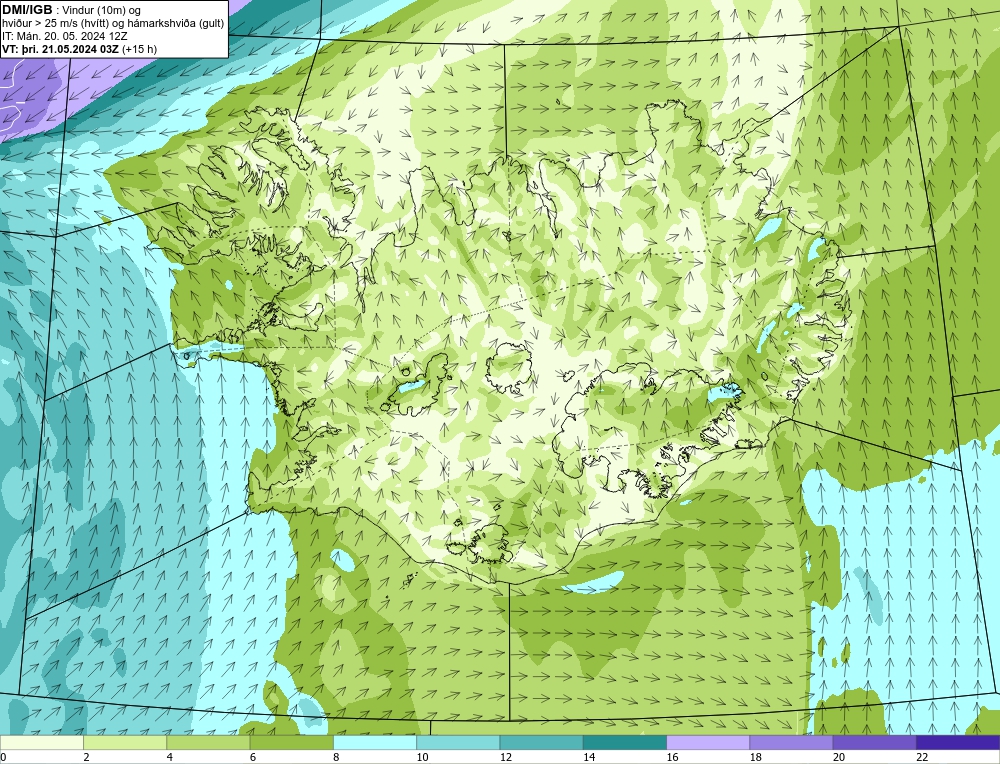This screenshot has height=764, width=1000.
Task: Click the 18–20 m/s purple legend swatch
Action: point(791,743)
